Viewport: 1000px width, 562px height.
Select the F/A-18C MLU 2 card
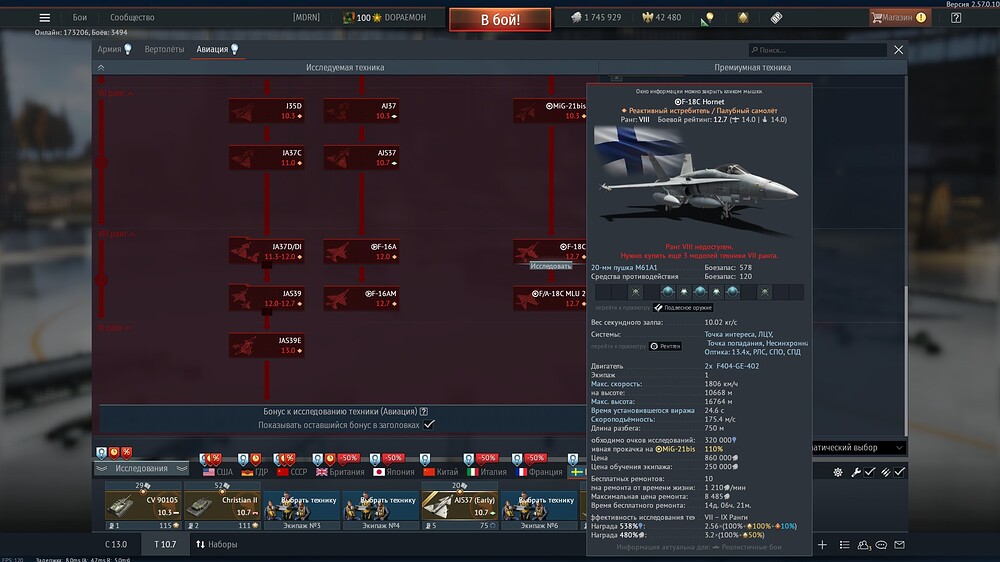pyautogui.click(x=550, y=299)
